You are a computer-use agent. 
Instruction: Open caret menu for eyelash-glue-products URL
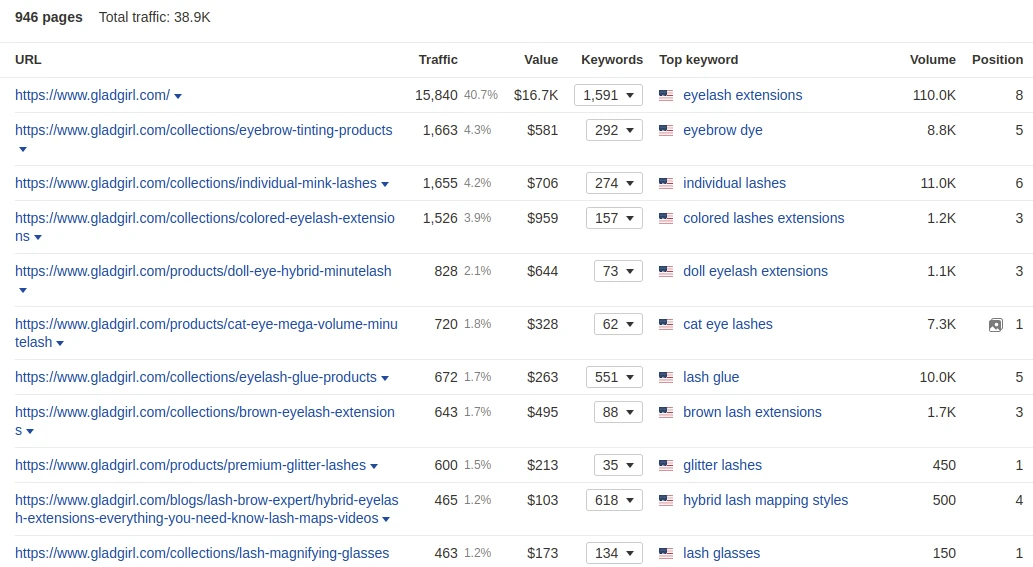point(385,378)
